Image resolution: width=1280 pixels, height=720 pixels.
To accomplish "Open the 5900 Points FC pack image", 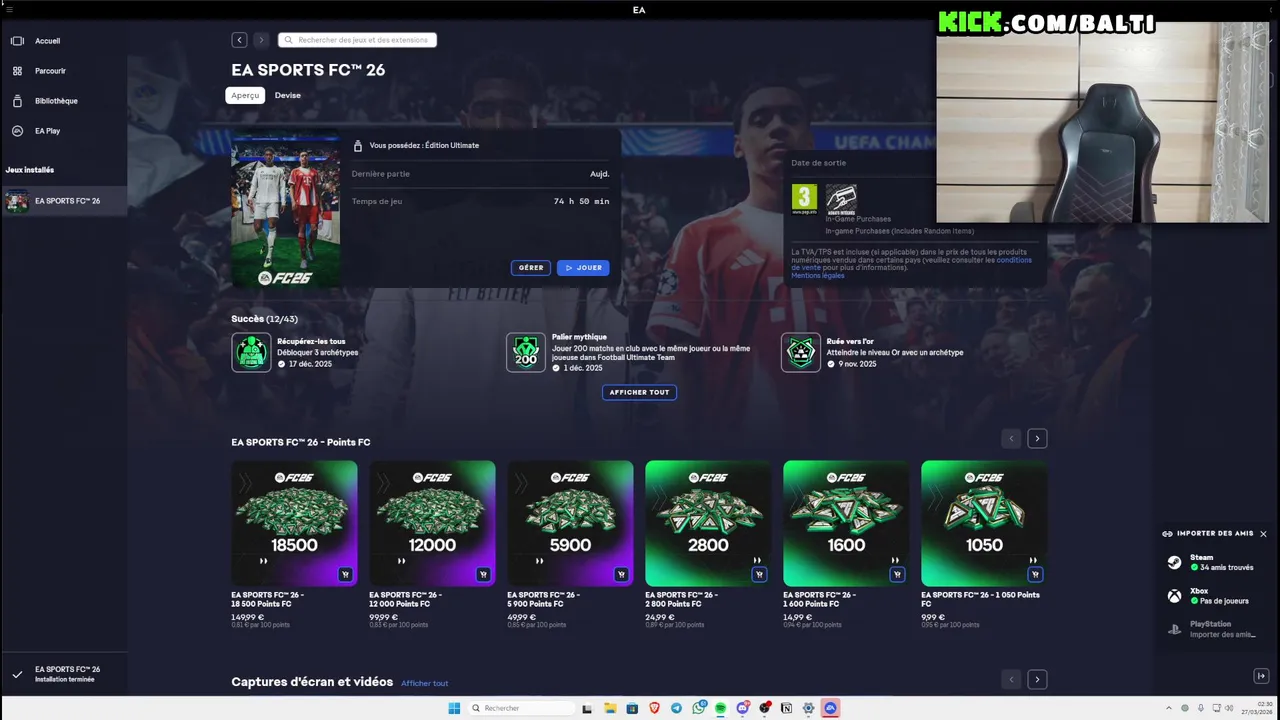I will point(570,523).
